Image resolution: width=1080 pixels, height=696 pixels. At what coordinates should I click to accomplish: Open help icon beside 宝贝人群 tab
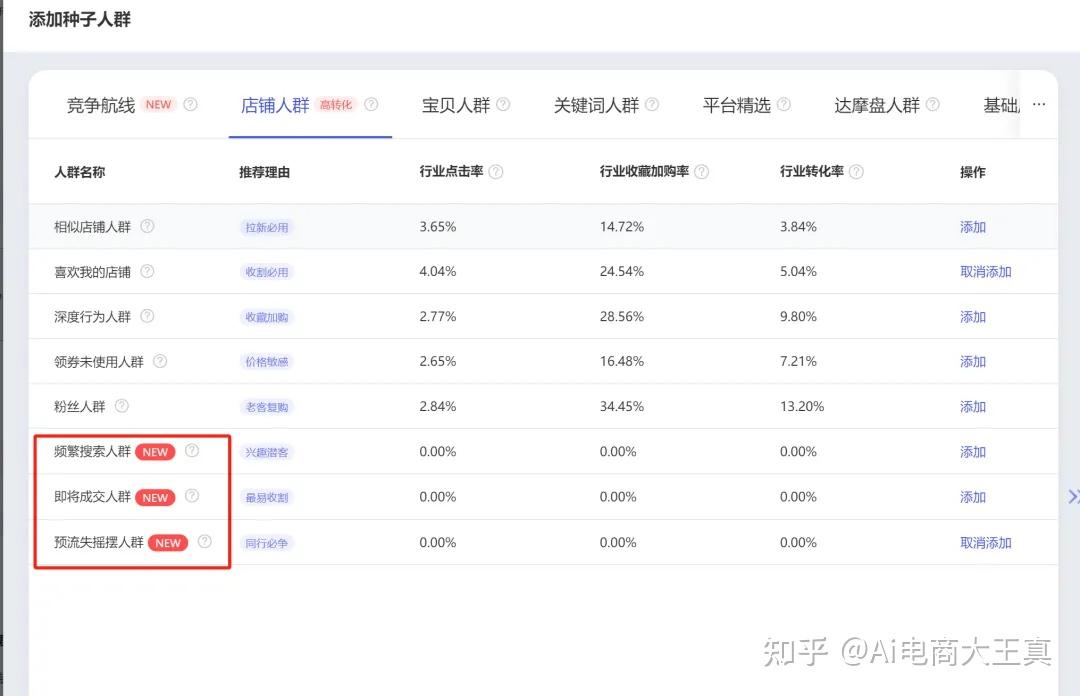point(503,104)
